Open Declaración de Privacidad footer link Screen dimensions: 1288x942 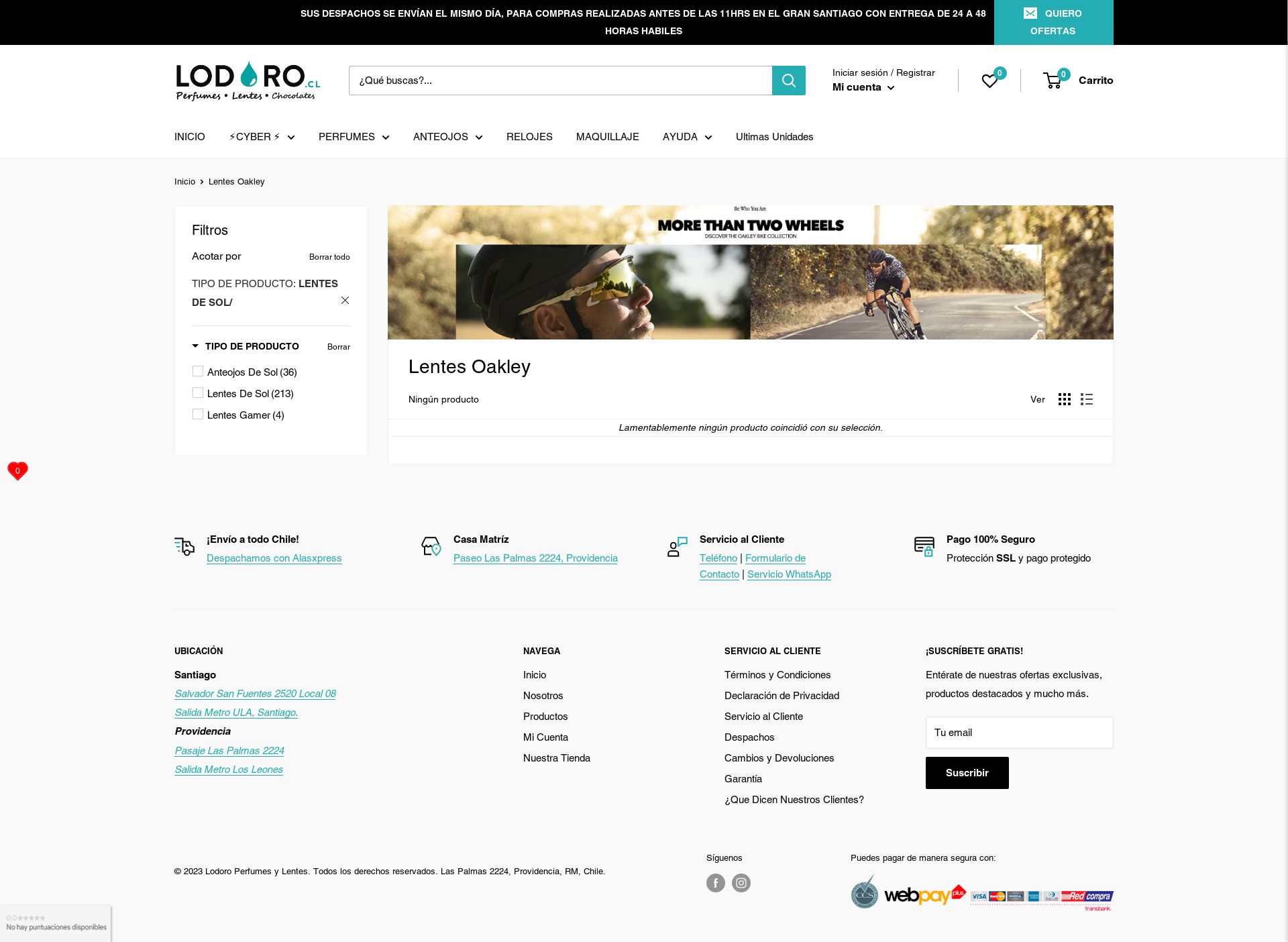point(782,696)
